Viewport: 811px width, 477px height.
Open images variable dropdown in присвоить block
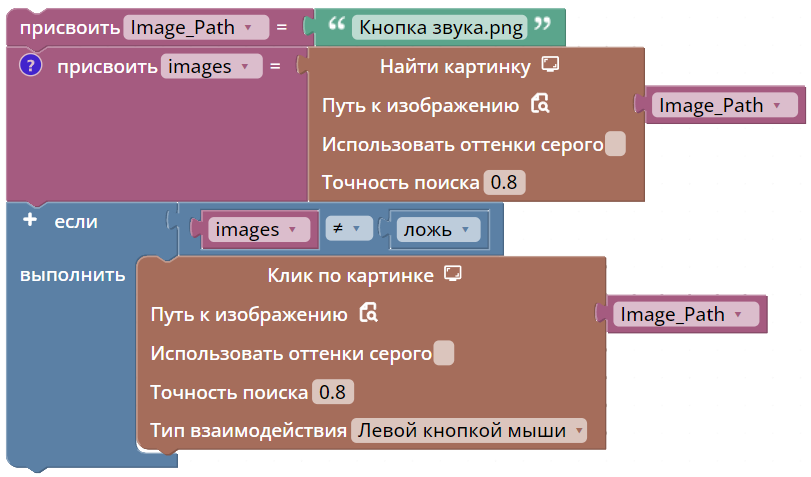tap(212, 67)
